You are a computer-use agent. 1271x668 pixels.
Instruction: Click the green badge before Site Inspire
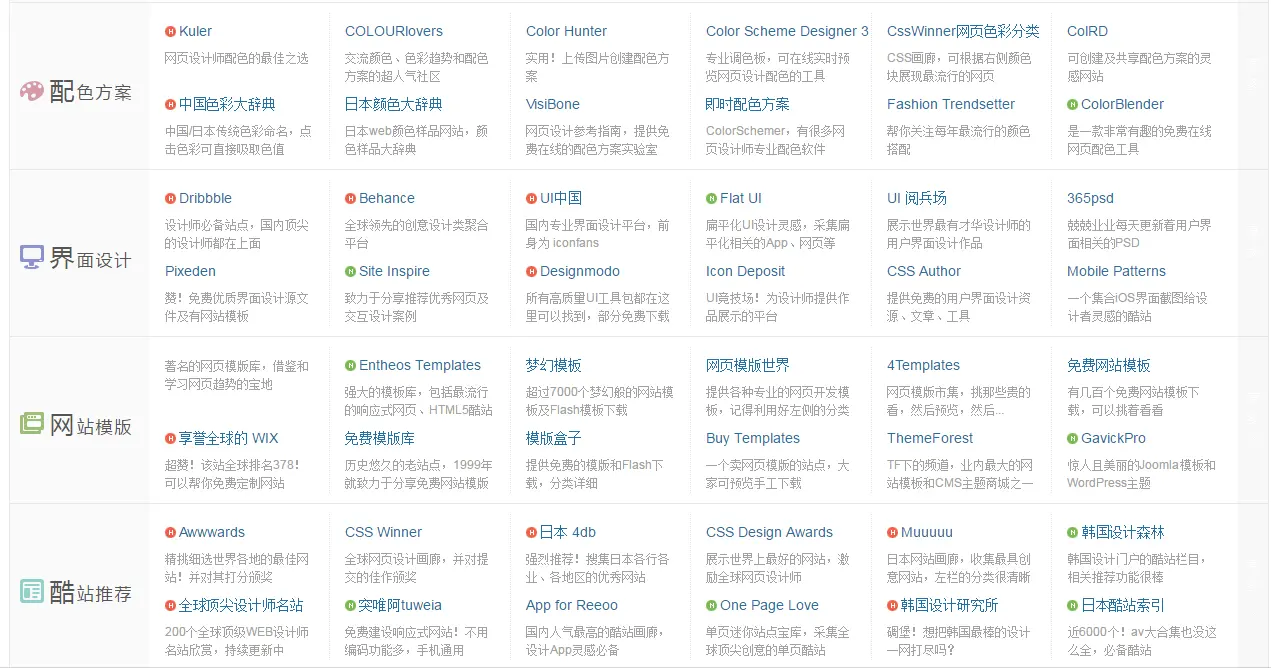click(x=350, y=271)
